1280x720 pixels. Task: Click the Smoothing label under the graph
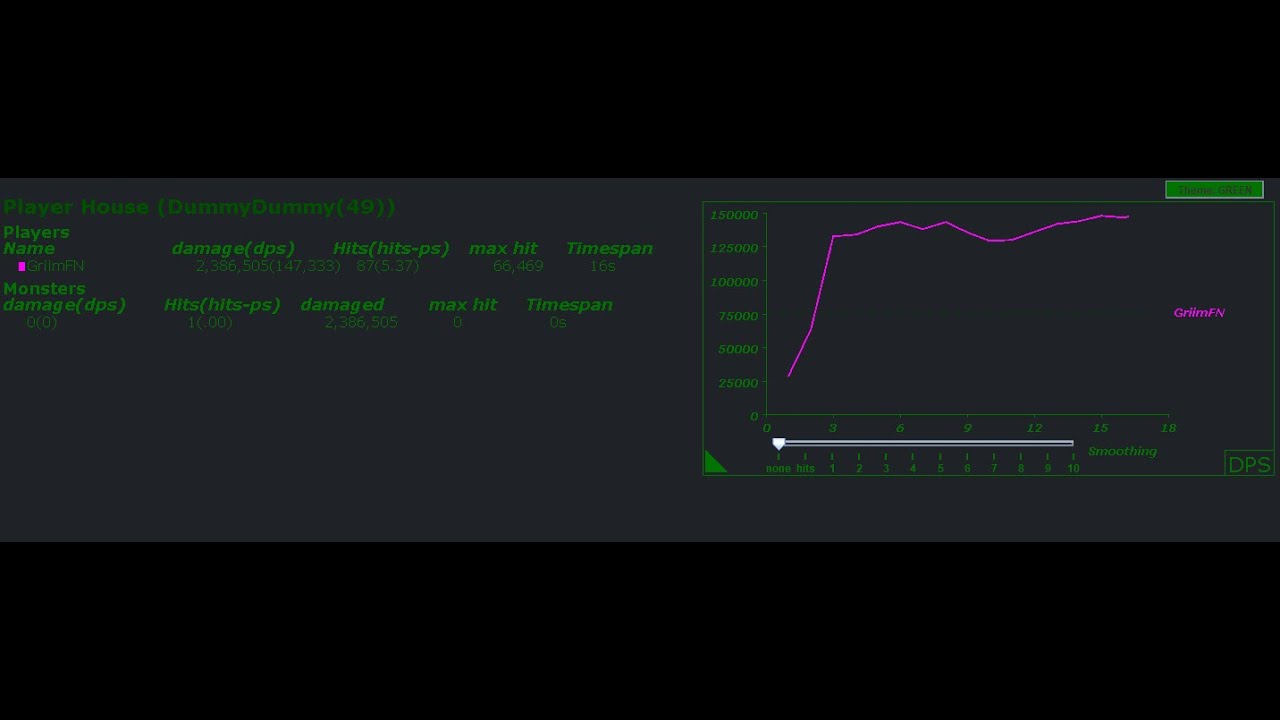click(x=1122, y=451)
